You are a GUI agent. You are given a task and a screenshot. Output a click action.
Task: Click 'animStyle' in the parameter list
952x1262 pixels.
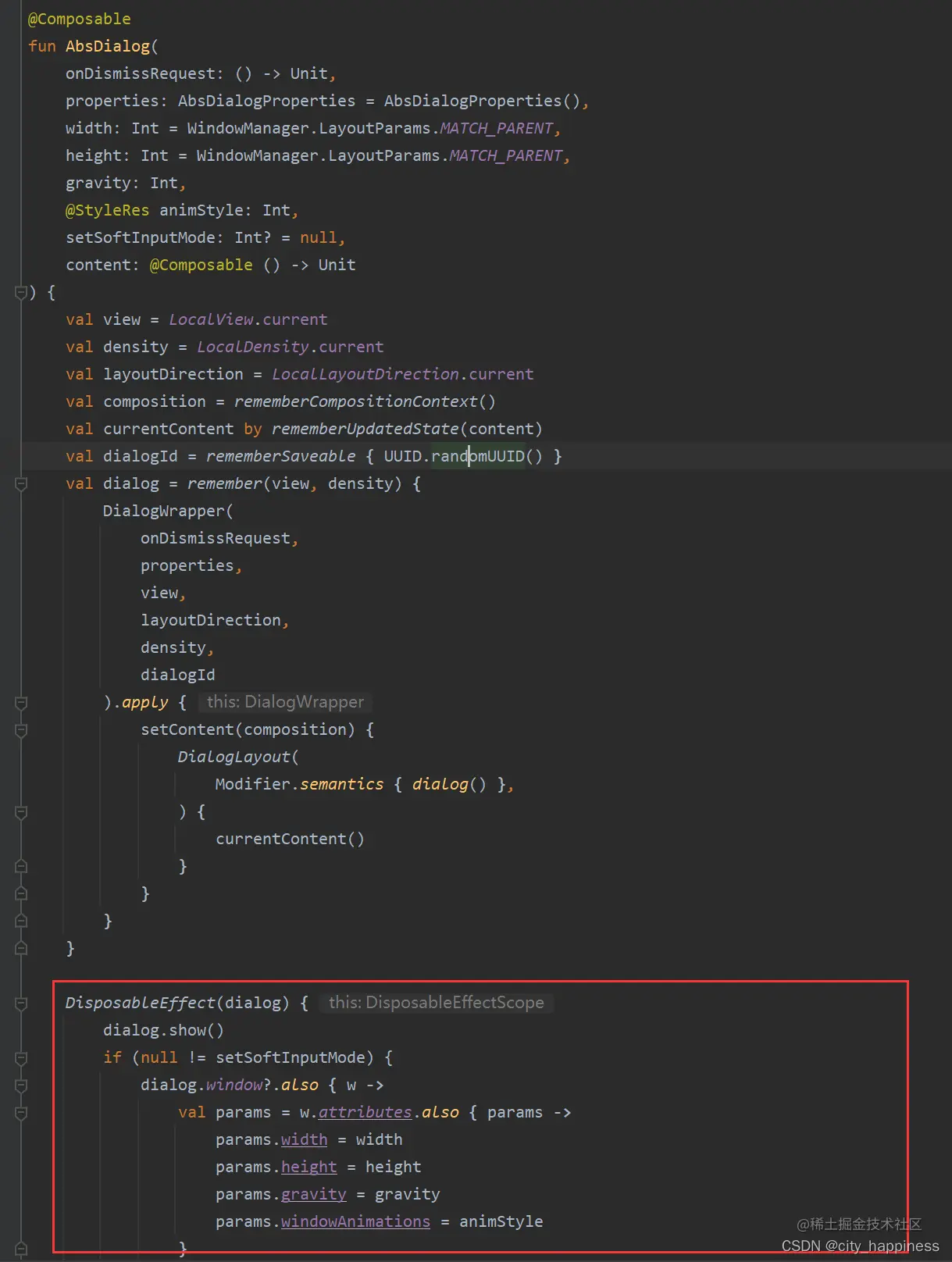pyautogui.click(x=201, y=210)
